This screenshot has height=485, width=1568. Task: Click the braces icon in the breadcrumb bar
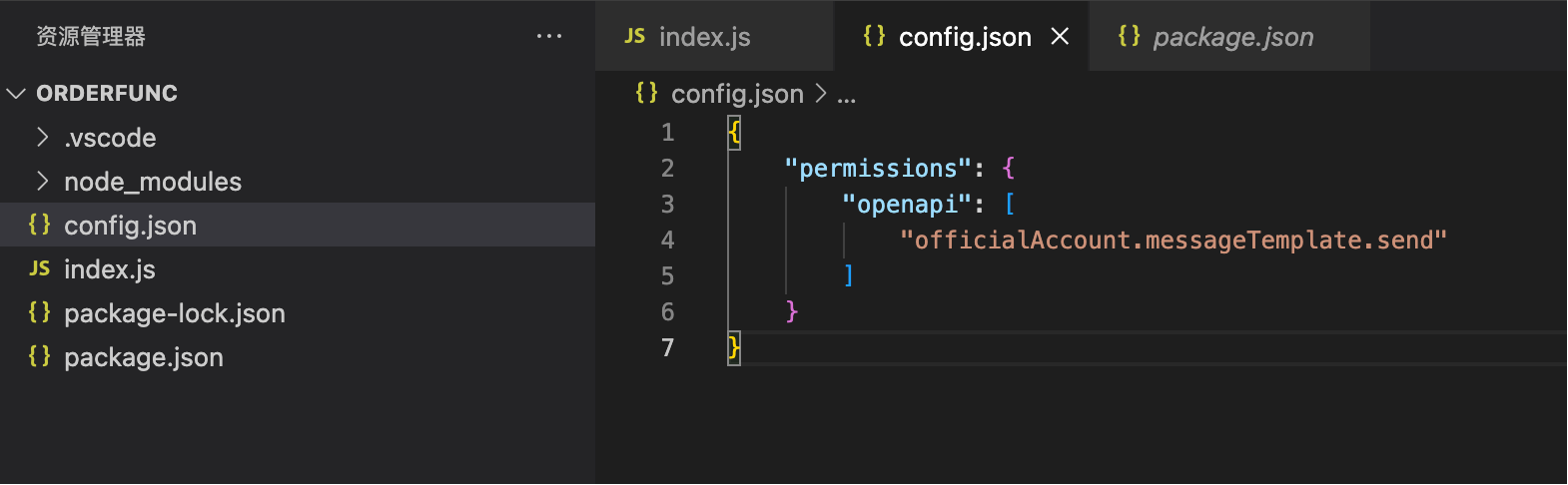[646, 93]
